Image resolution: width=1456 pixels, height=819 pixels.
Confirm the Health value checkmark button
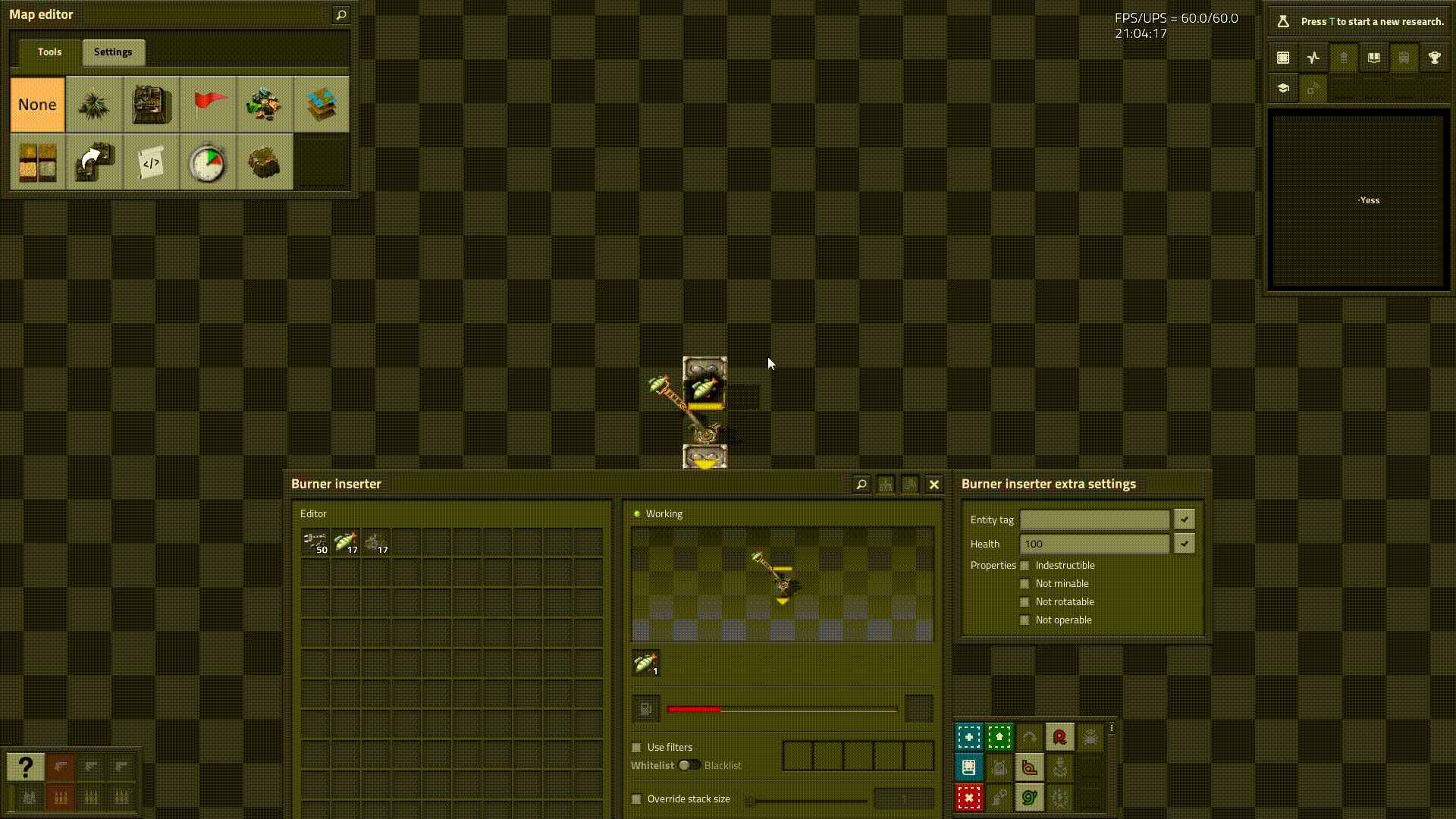1184,544
